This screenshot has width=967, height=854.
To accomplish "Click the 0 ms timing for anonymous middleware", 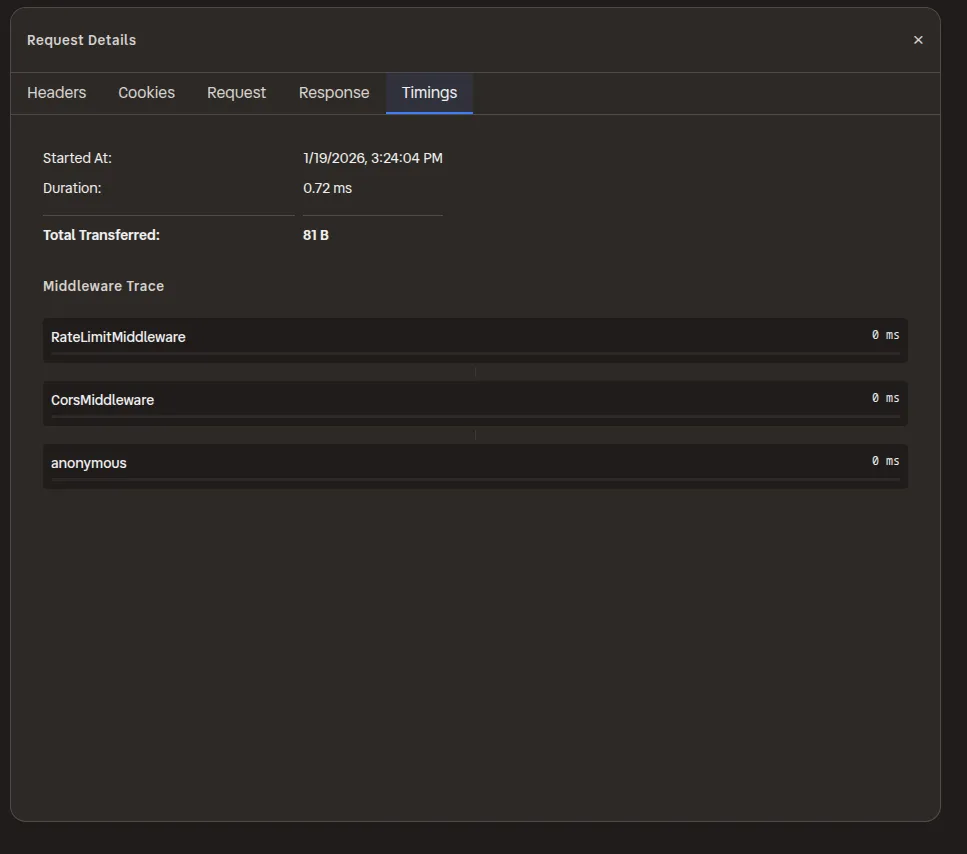I will tap(883, 461).
